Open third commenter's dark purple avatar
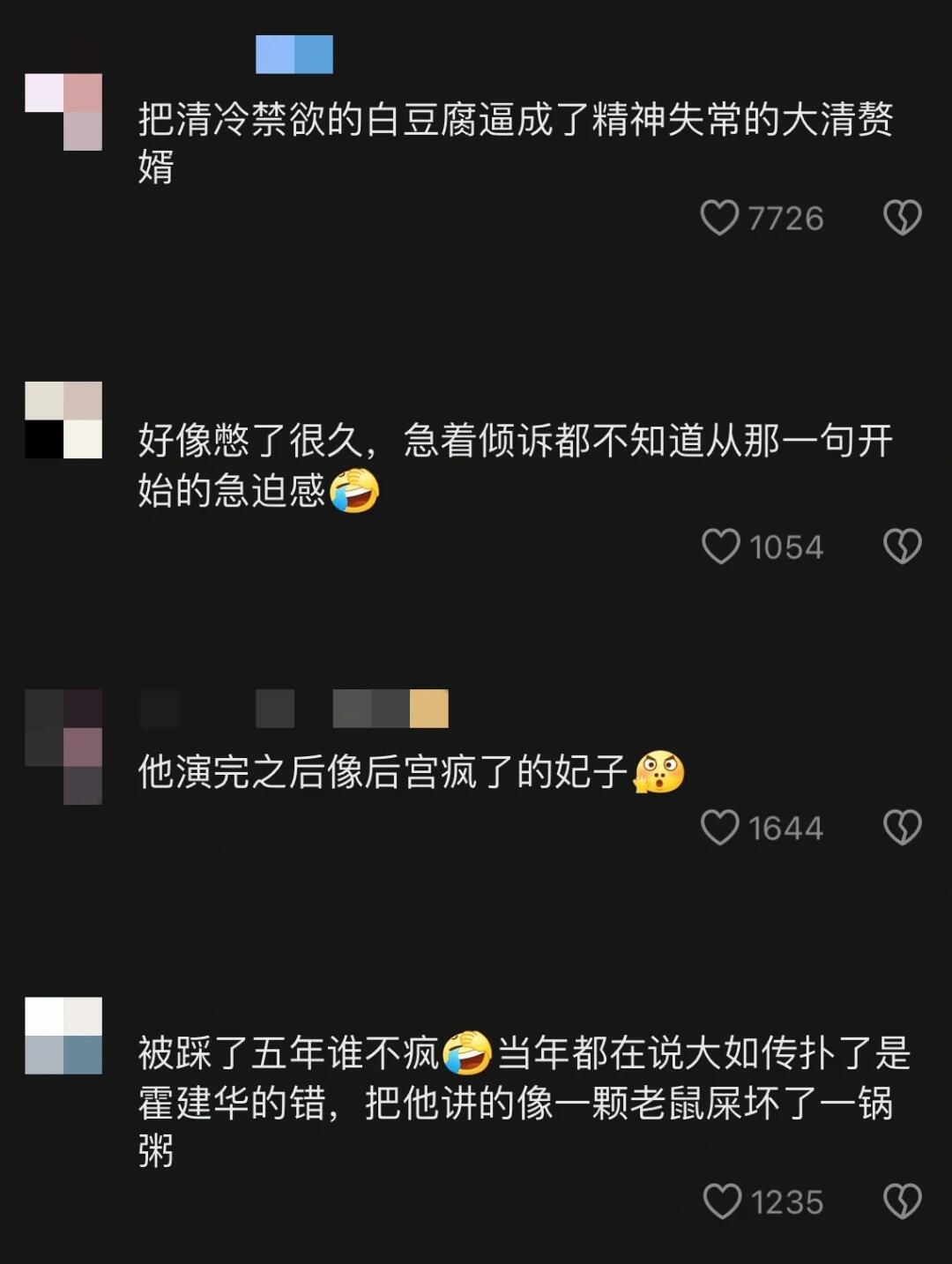 [63, 747]
